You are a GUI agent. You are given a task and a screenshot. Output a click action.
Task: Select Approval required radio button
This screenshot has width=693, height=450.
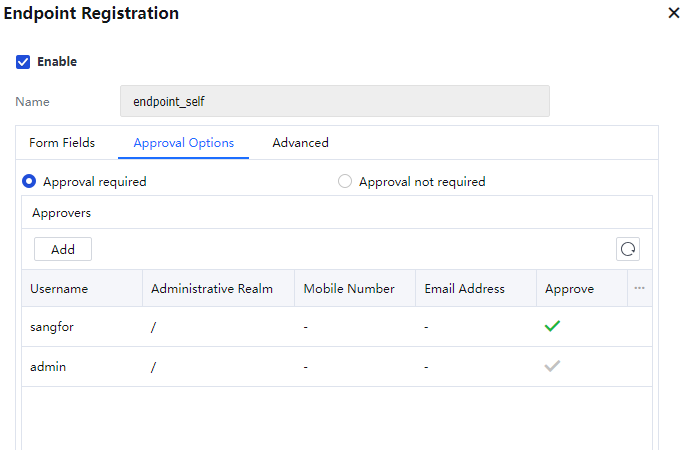coord(30,182)
